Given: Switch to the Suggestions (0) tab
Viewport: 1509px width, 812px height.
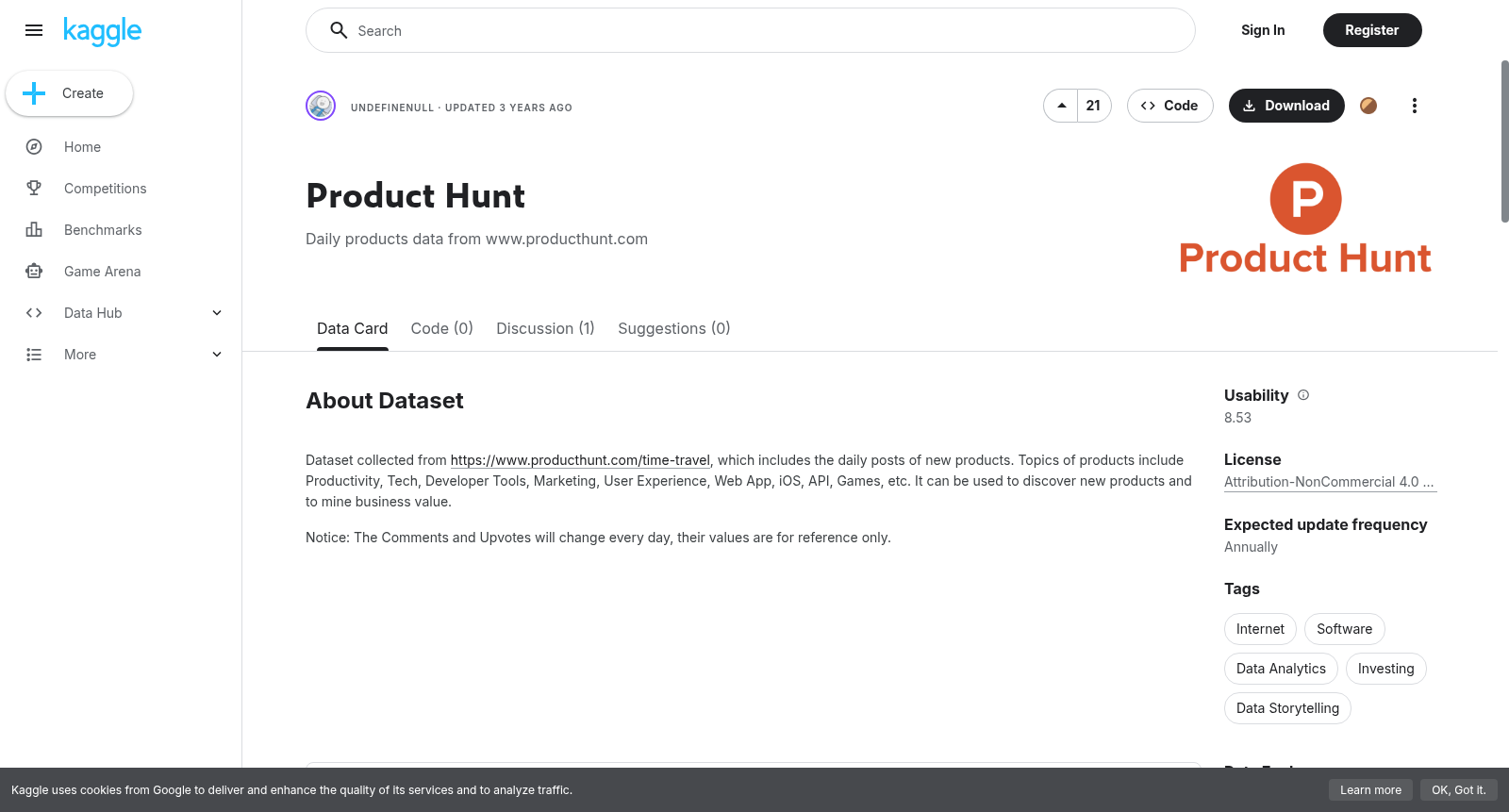Looking at the screenshot, I should click(673, 328).
